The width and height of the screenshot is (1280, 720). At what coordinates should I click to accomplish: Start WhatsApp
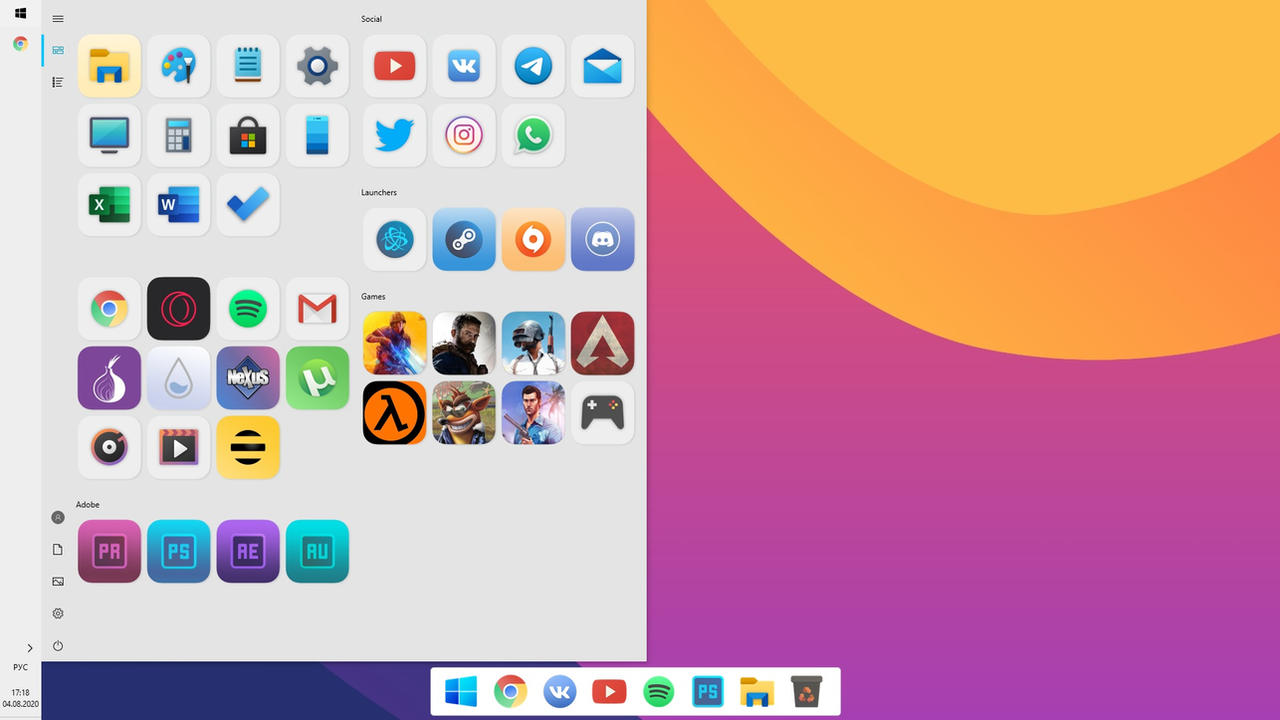coord(533,135)
